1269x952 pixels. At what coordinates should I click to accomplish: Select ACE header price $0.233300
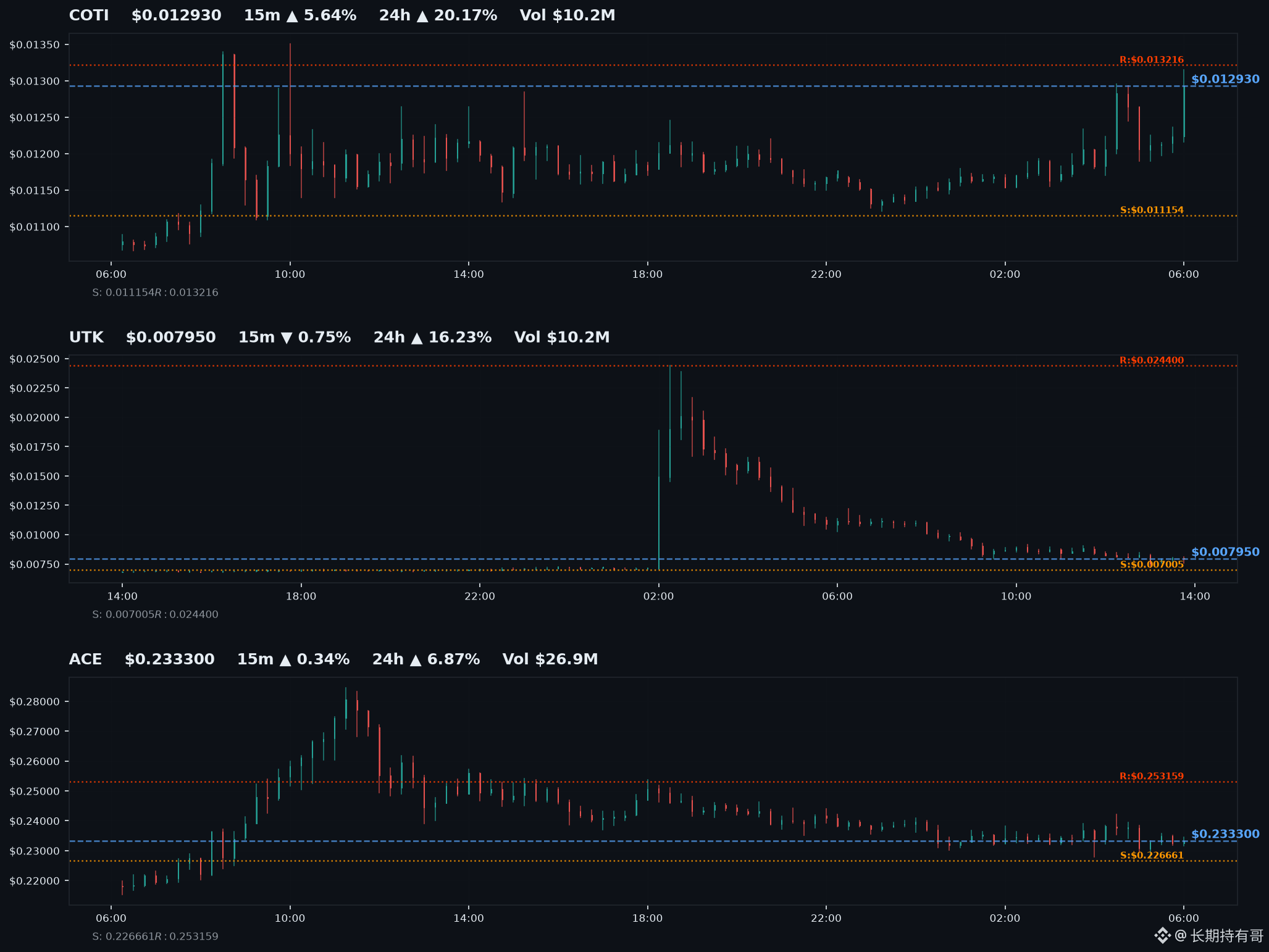170,660
